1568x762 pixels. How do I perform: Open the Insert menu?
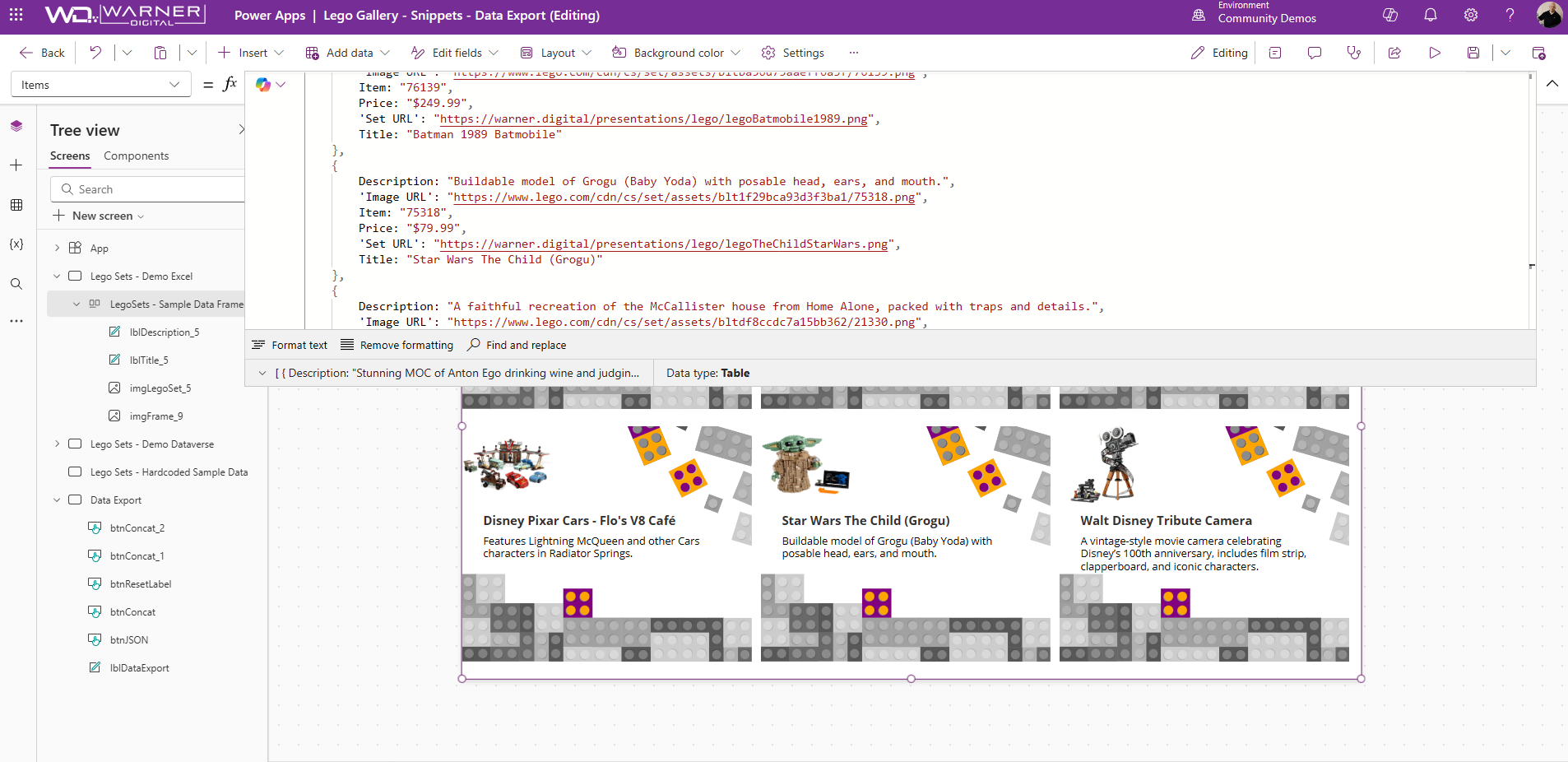click(x=251, y=53)
